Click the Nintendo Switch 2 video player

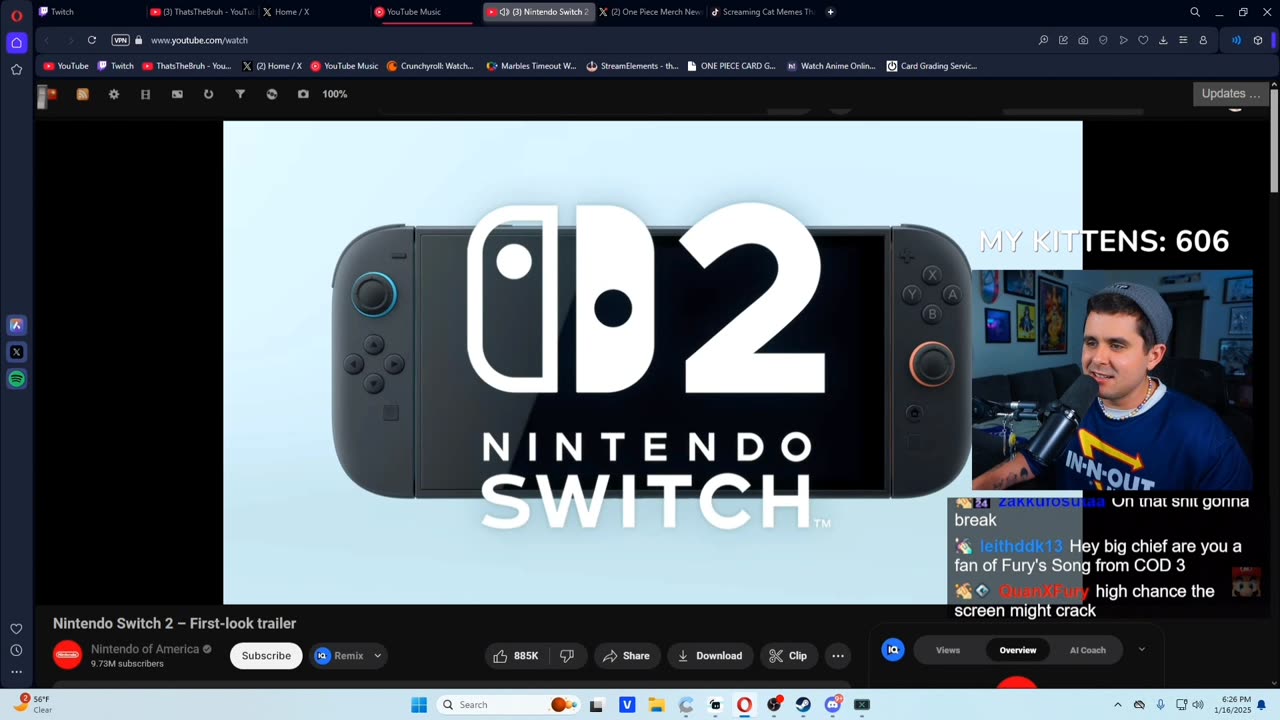[x=652, y=362]
